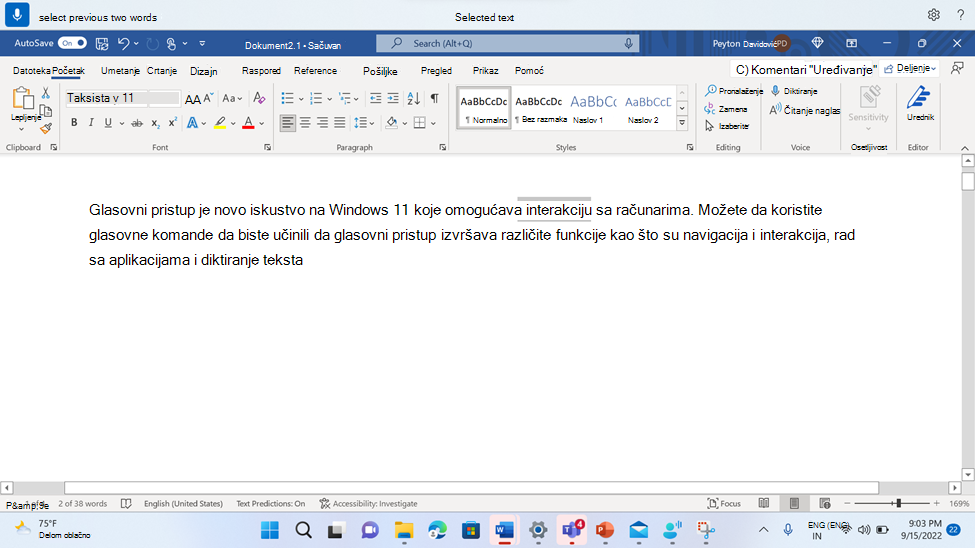Toggle Subscript formatting
Screen dimensions: 975x548
[x=155, y=123]
